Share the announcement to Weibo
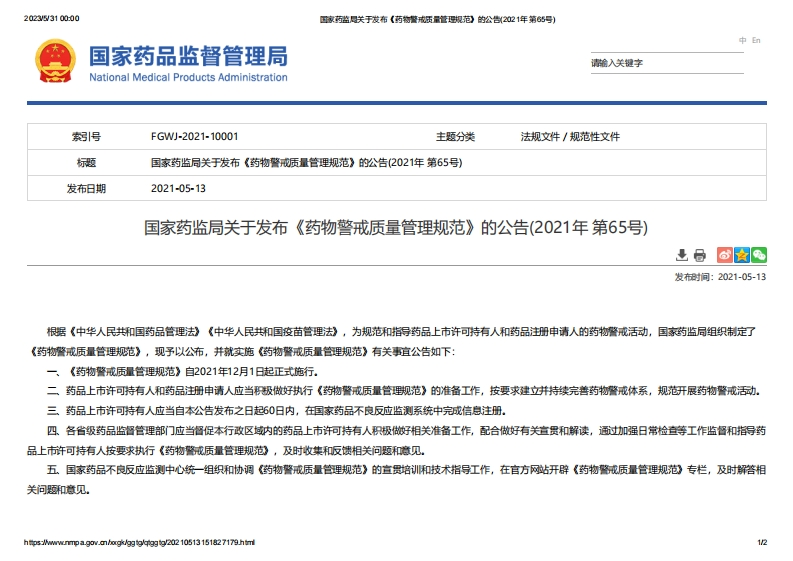Image resolution: width=793 pixels, height=561 pixels. (x=725, y=255)
